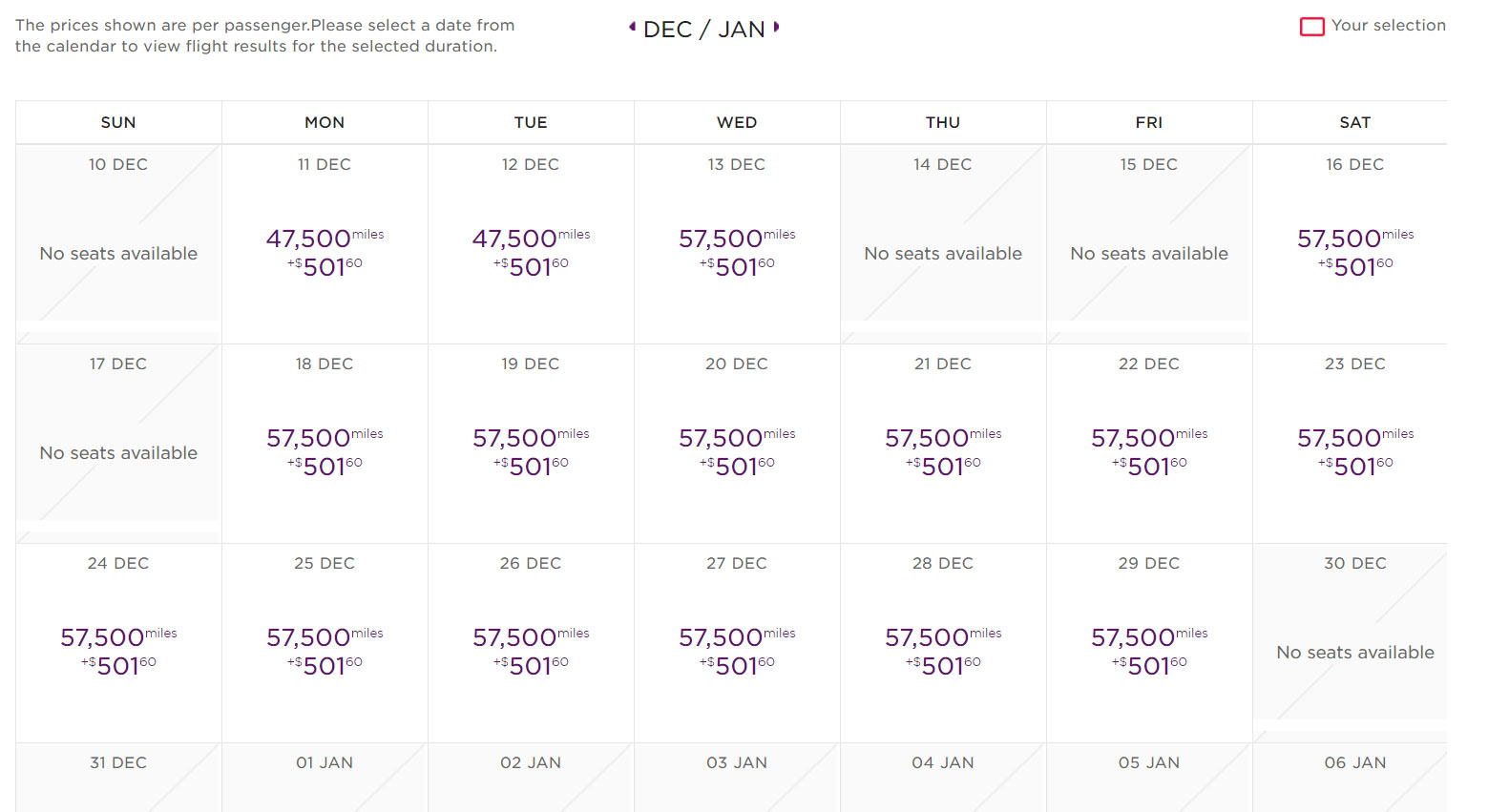Screen dimensions: 1488x812
Task: Select 28 DEC Thursday flight
Action: coord(943,643)
